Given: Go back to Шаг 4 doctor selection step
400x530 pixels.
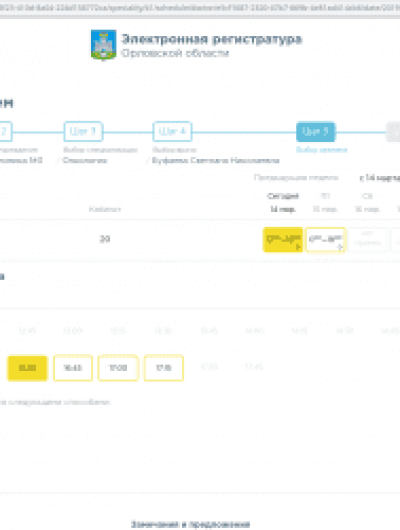Looking at the screenshot, I should tap(172, 131).
